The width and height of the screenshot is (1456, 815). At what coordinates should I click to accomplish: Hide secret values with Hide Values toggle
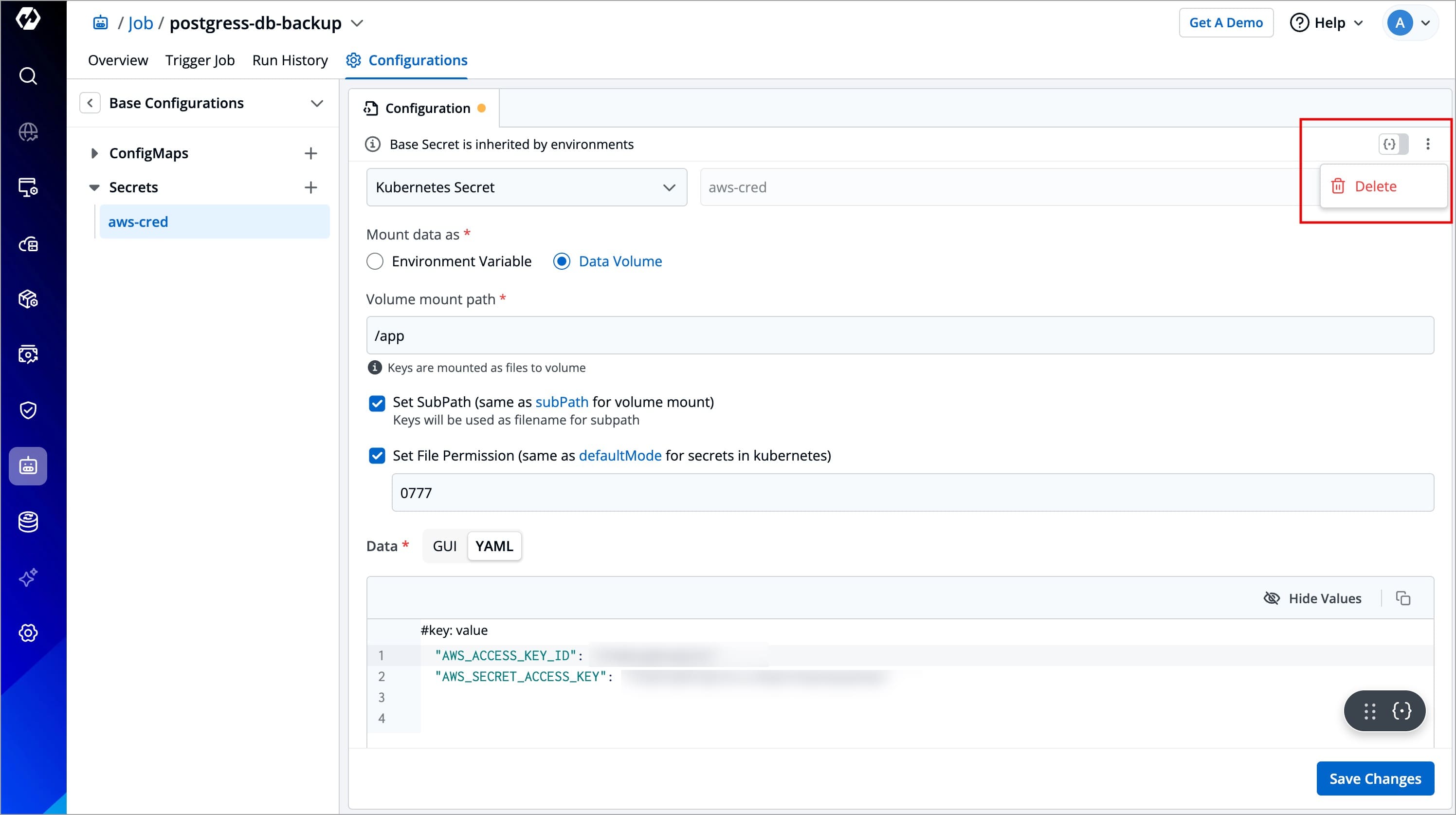coord(1312,598)
